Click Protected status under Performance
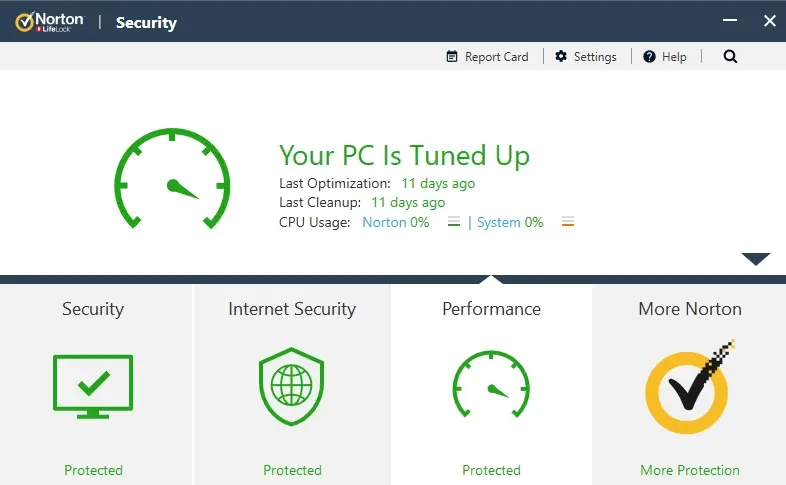 click(491, 470)
